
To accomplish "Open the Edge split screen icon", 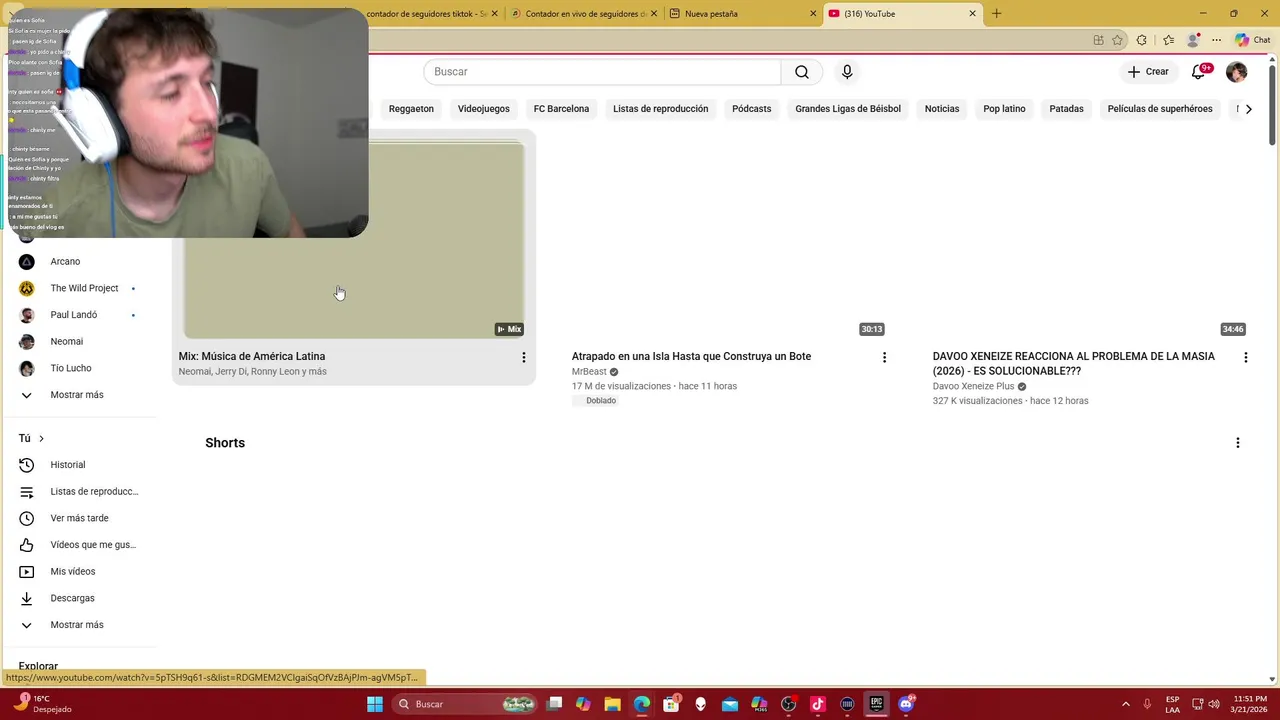I will (1098, 40).
